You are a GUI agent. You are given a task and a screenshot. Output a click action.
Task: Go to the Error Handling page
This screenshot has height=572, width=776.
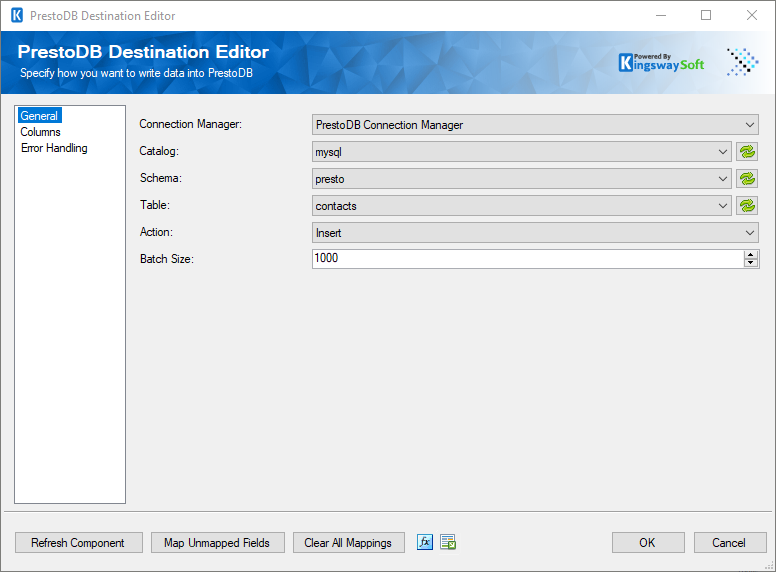(54, 148)
